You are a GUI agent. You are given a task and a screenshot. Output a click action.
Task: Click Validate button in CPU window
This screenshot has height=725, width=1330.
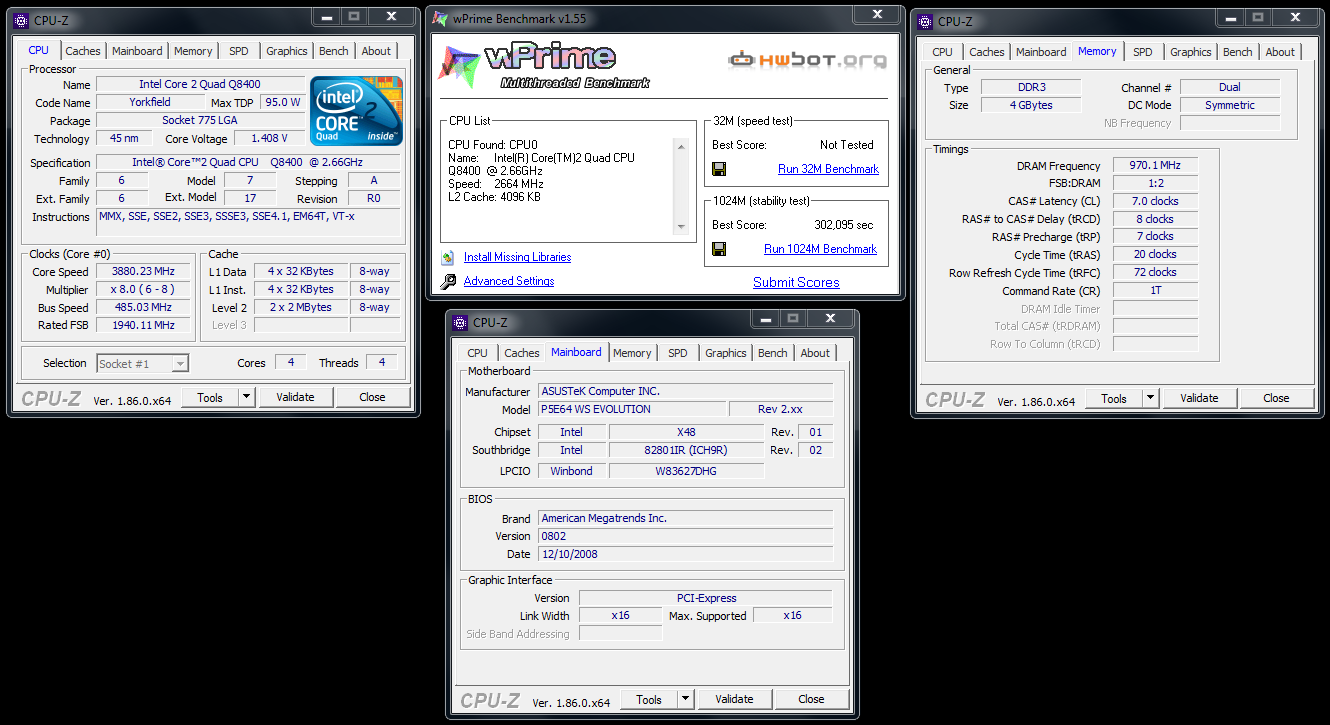tap(295, 397)
